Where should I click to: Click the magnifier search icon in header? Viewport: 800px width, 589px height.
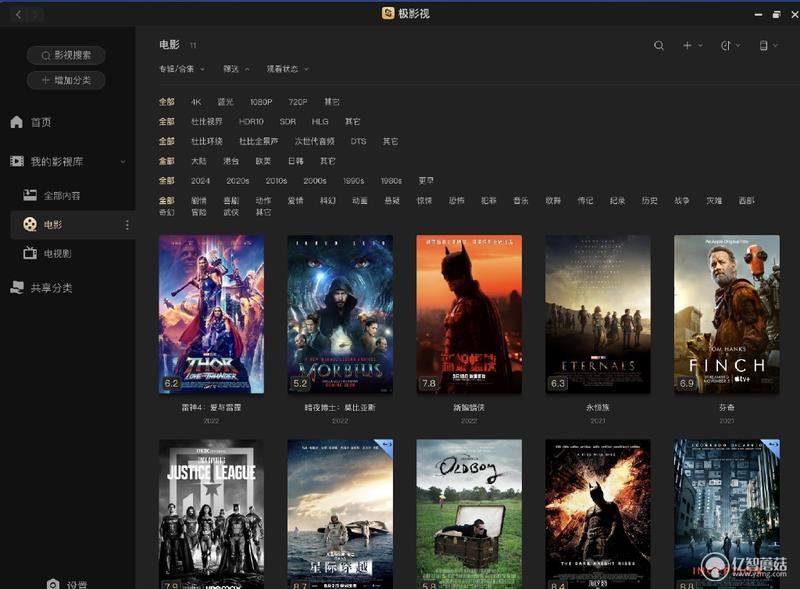pos(659,45)
